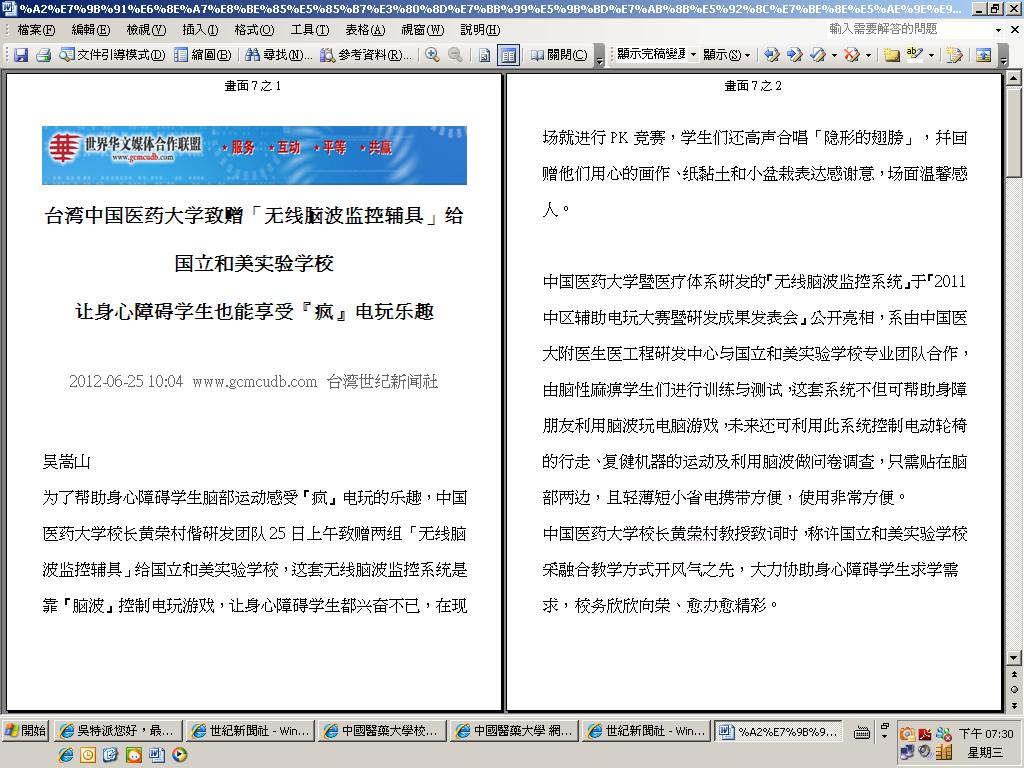Expand the highlight color dropdown arrow
Viewport: 1024px width, 768px height.
tap(931, 56)
